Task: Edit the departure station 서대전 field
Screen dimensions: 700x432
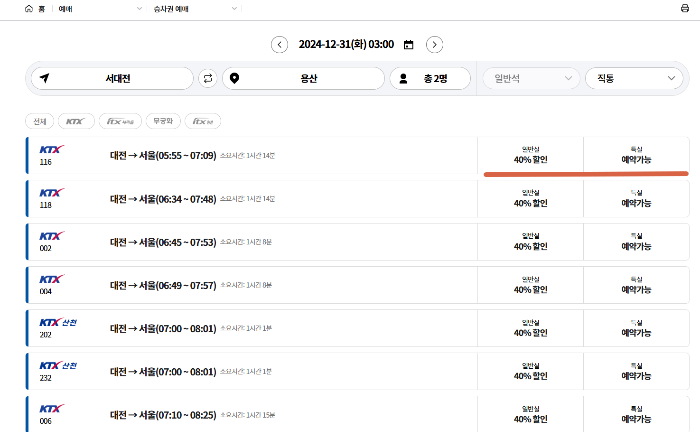Action: point(112,79)
